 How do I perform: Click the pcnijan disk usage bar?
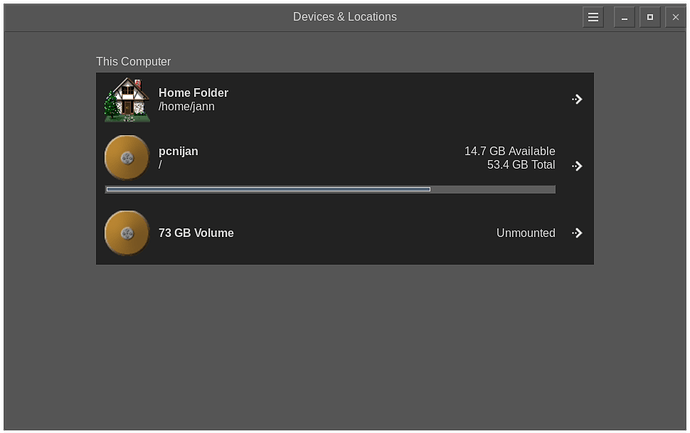click(330, 189)
